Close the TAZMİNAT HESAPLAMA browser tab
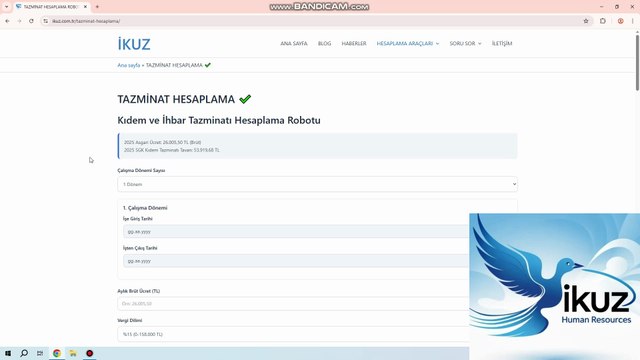 pos(85,7)
